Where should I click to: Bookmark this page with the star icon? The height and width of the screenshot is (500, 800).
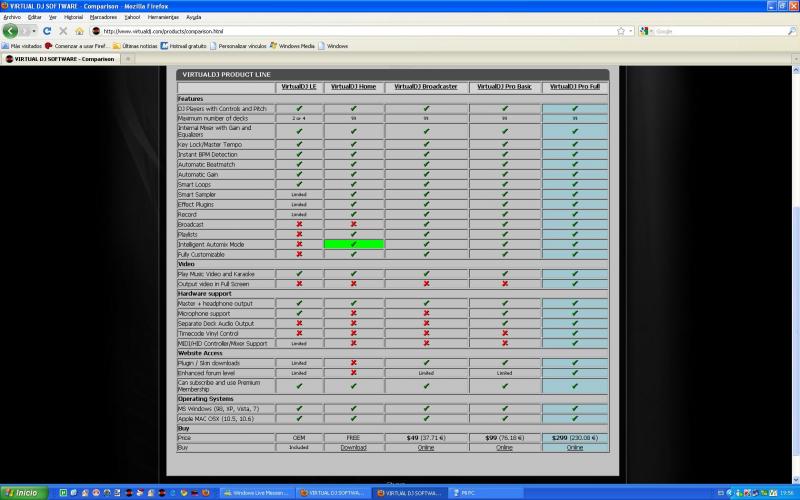(621, 31)
